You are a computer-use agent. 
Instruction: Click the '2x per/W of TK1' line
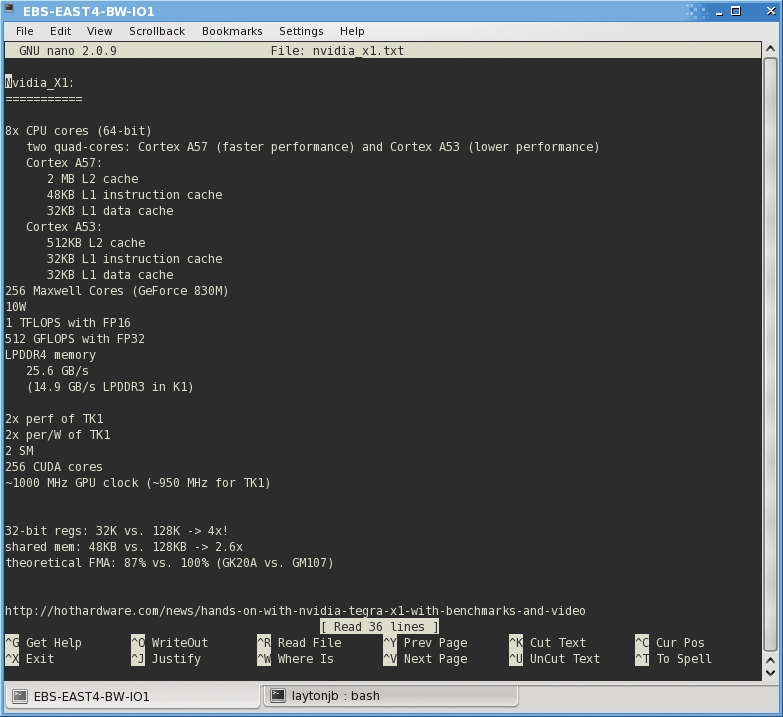pyautogui.click(x=57, y=435)
